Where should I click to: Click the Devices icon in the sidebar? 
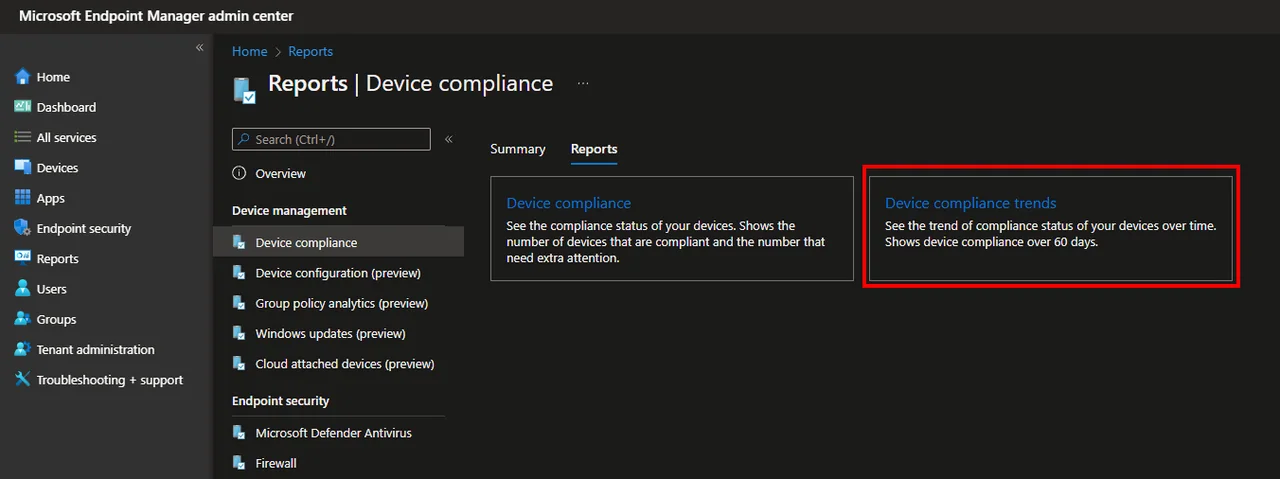[22, 168]
